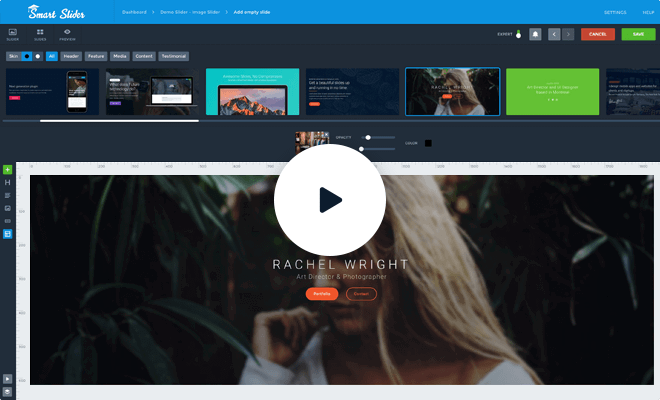The width and height of the screenshot is (660, 400).
Task: Toggle the Expert mode switch
Action: click(x=518, y=34)
